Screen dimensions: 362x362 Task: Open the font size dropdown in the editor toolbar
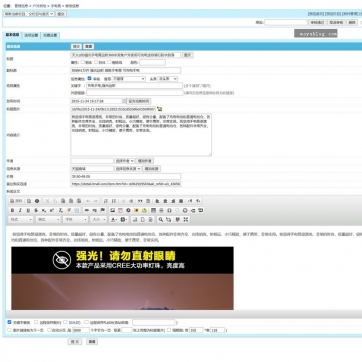pyautogui.click(x=99, y=219)
